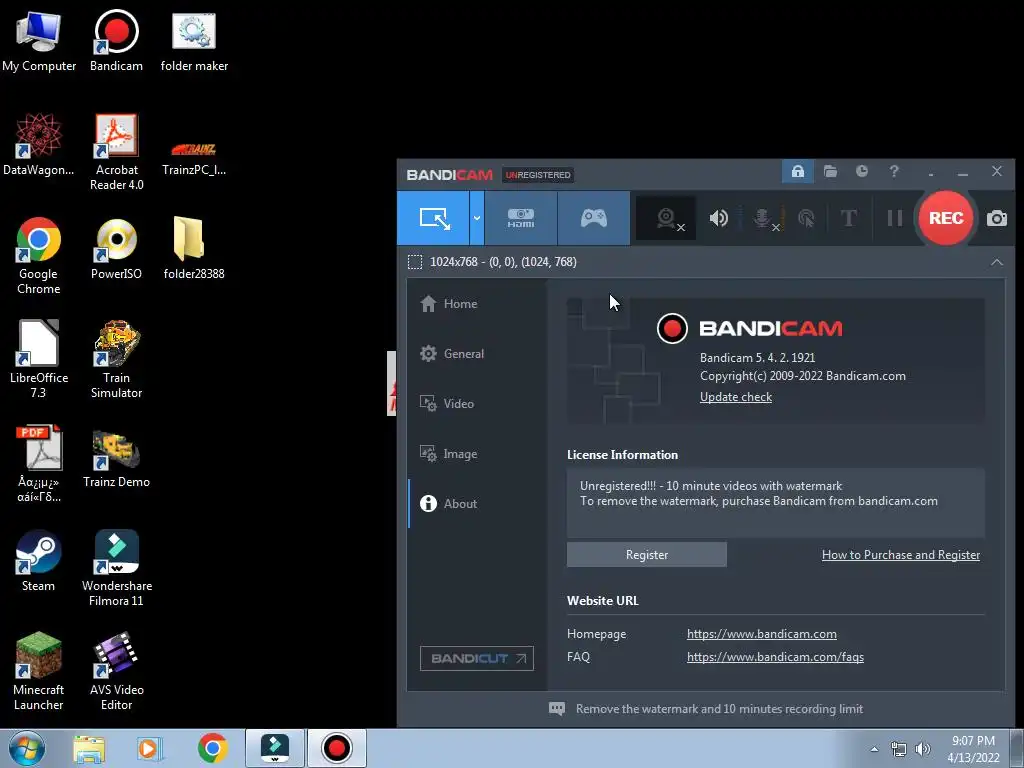Open scheduled recording clock icon
The width and height of the screenshot is (1024, 768).
862,171
